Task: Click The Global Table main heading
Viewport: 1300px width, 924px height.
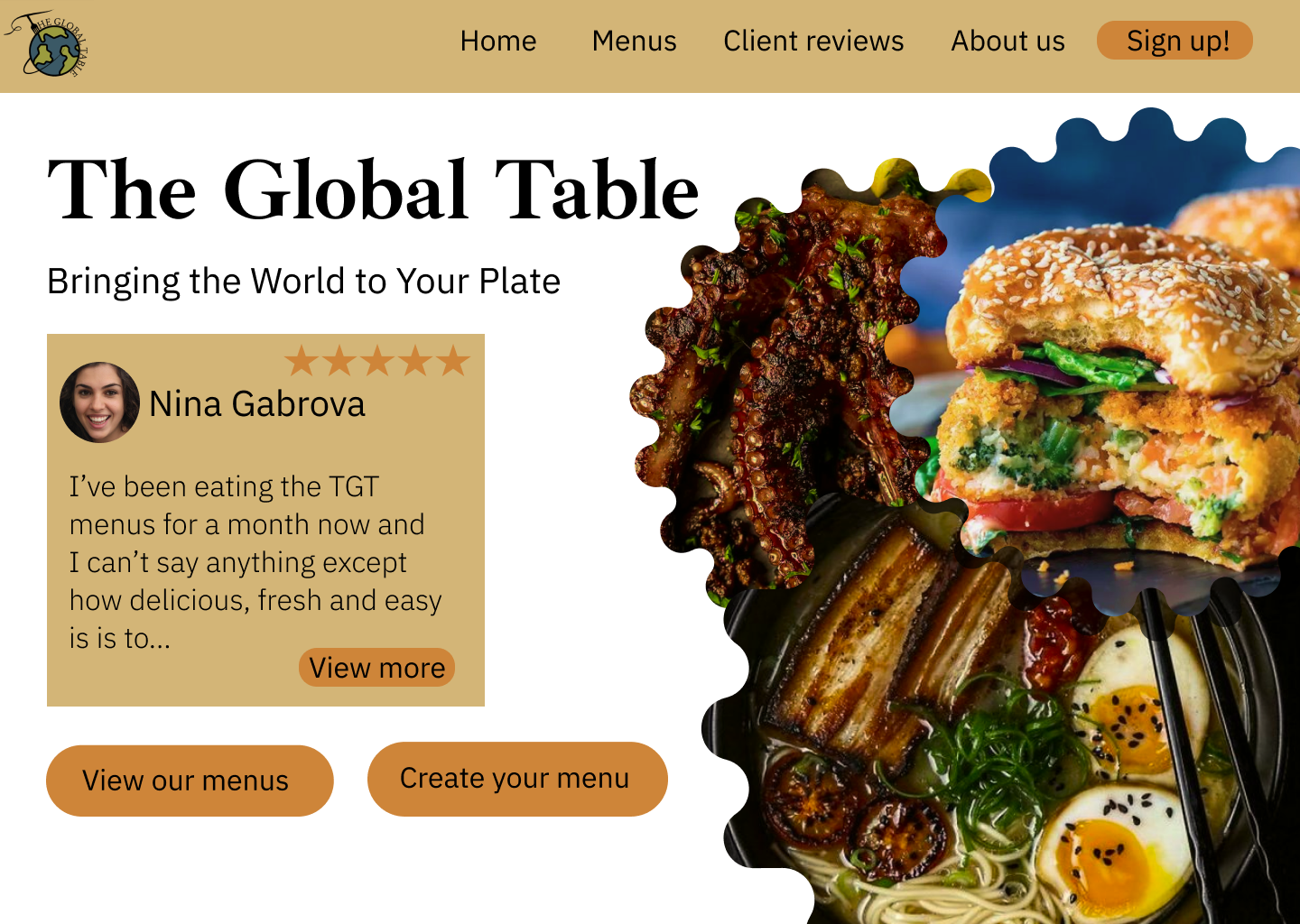Action: point(373,189)
